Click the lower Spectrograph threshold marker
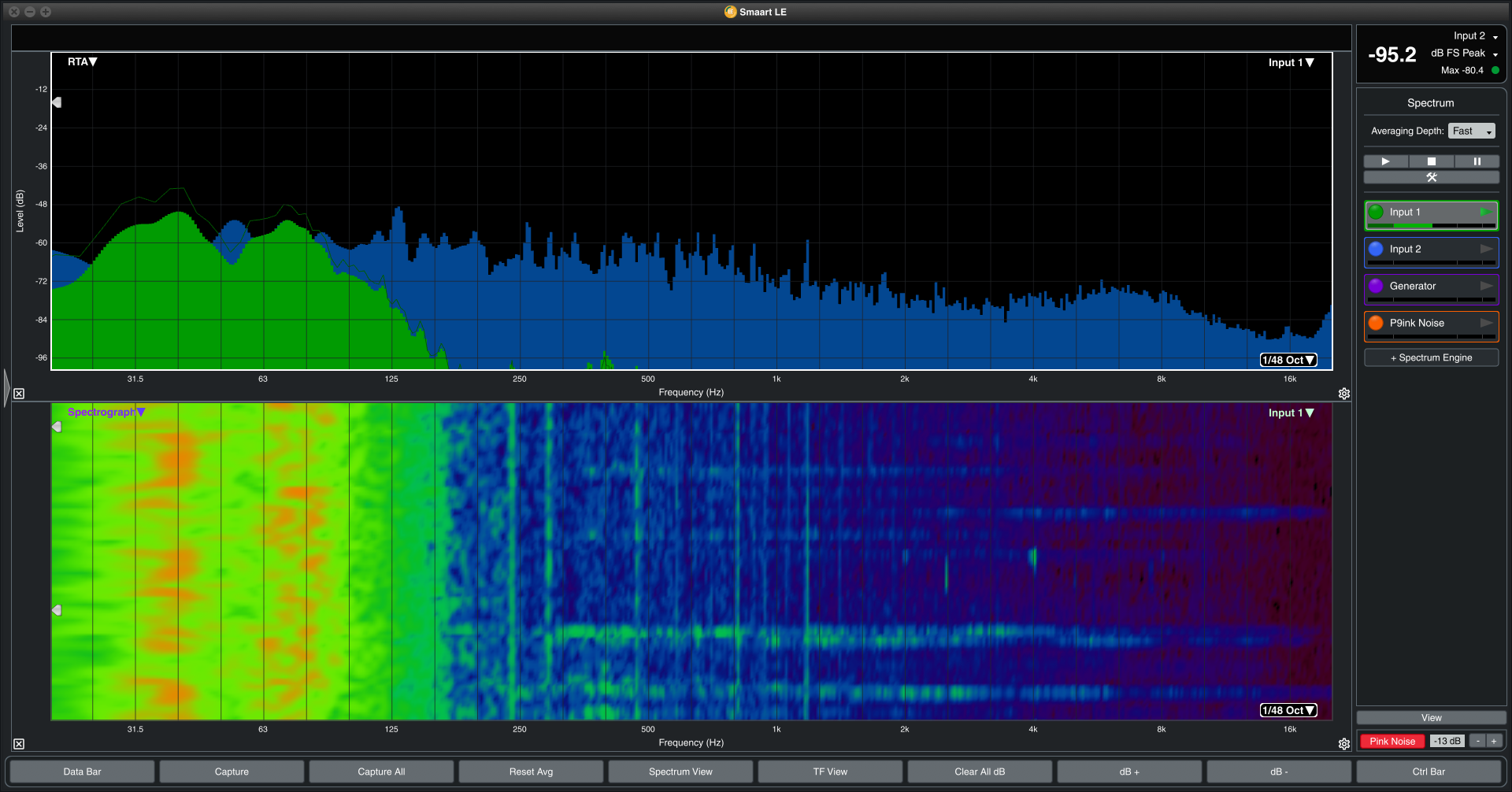This screenshot has width=1512, height=792. pos(57,610)
